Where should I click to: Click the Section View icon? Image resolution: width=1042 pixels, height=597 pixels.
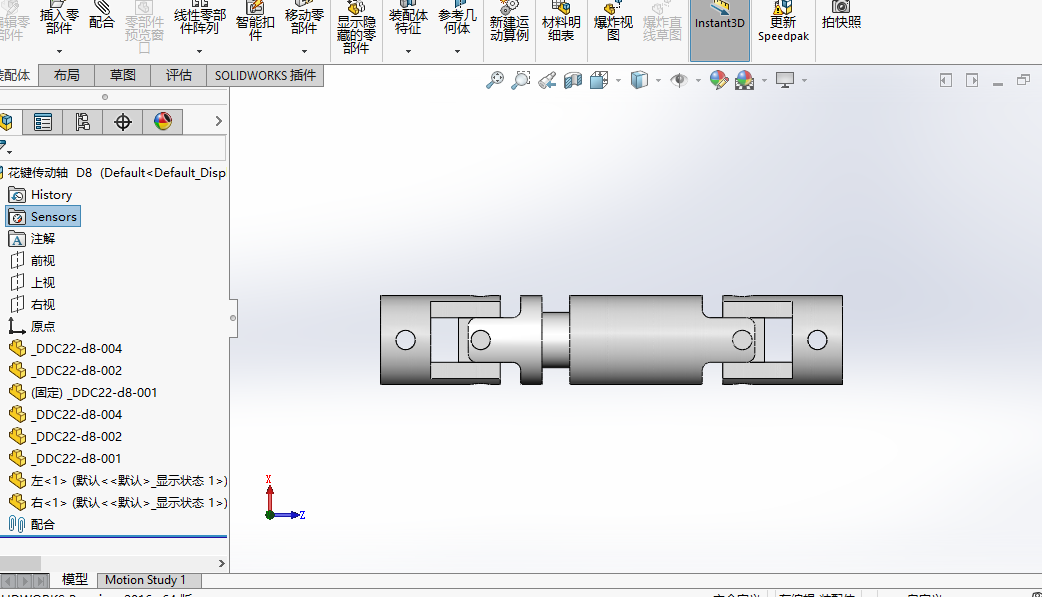pyautogui.click(x=573, y=80)
